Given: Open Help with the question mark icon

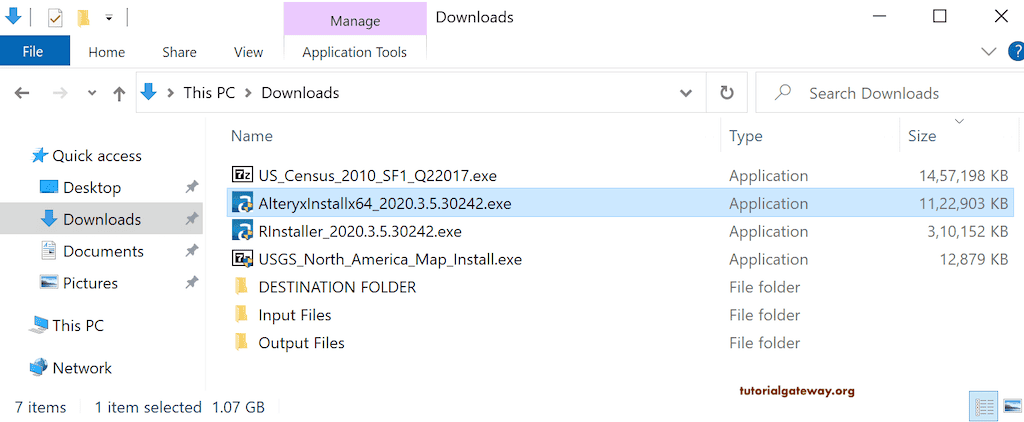Looking at the screenshot, I should [x=1016, y=52].
